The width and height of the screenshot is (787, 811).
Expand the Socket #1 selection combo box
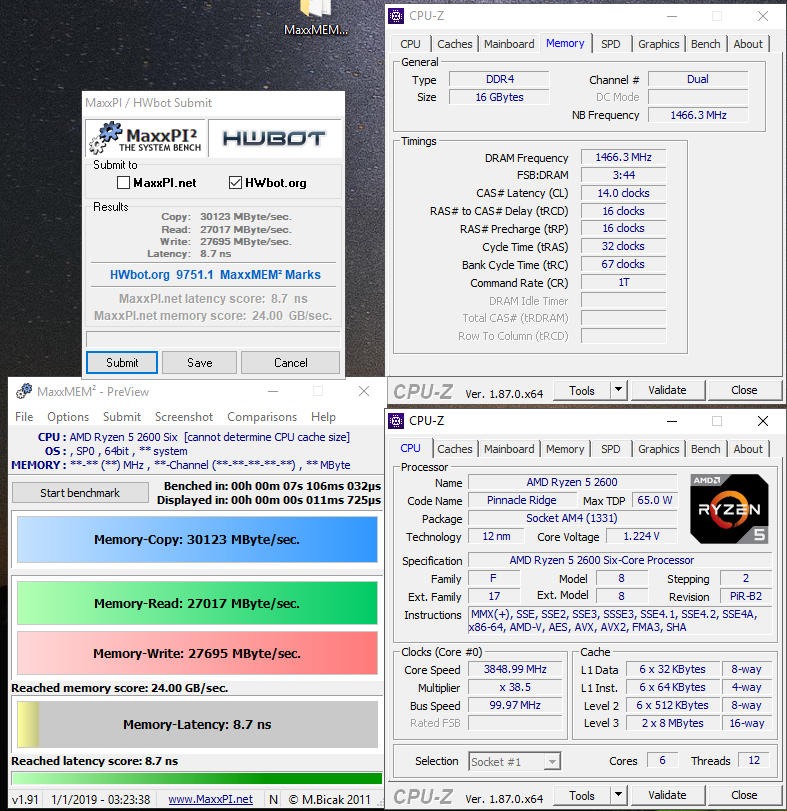tap(552, 761)
